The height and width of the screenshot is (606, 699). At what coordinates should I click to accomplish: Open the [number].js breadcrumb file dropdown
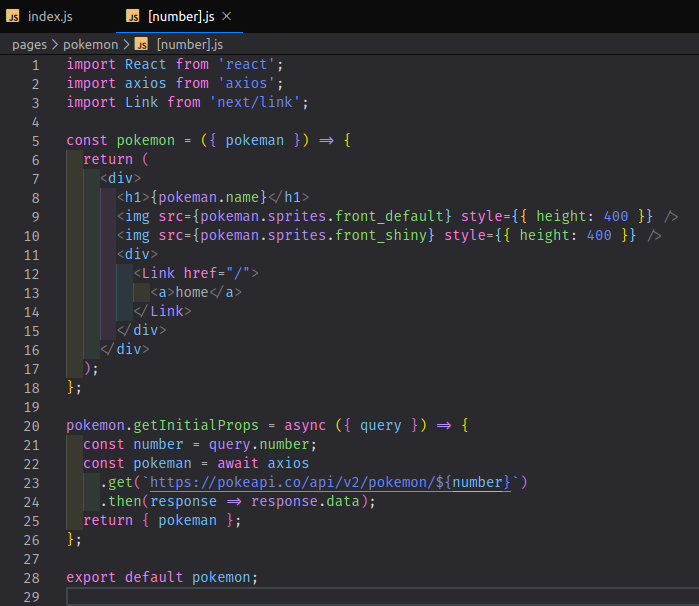tap(190, 44)
